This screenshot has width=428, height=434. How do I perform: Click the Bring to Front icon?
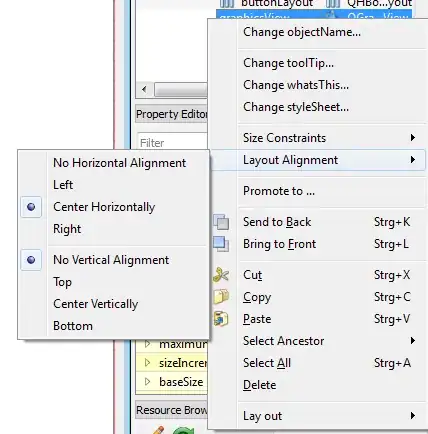221,244
